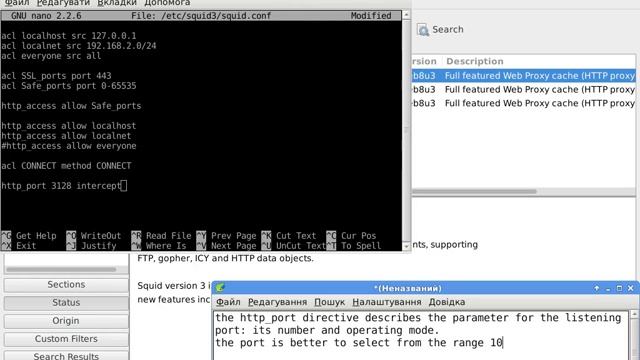Open the Пошук menu in text editor
640x360 pixels.
(329, 302)
